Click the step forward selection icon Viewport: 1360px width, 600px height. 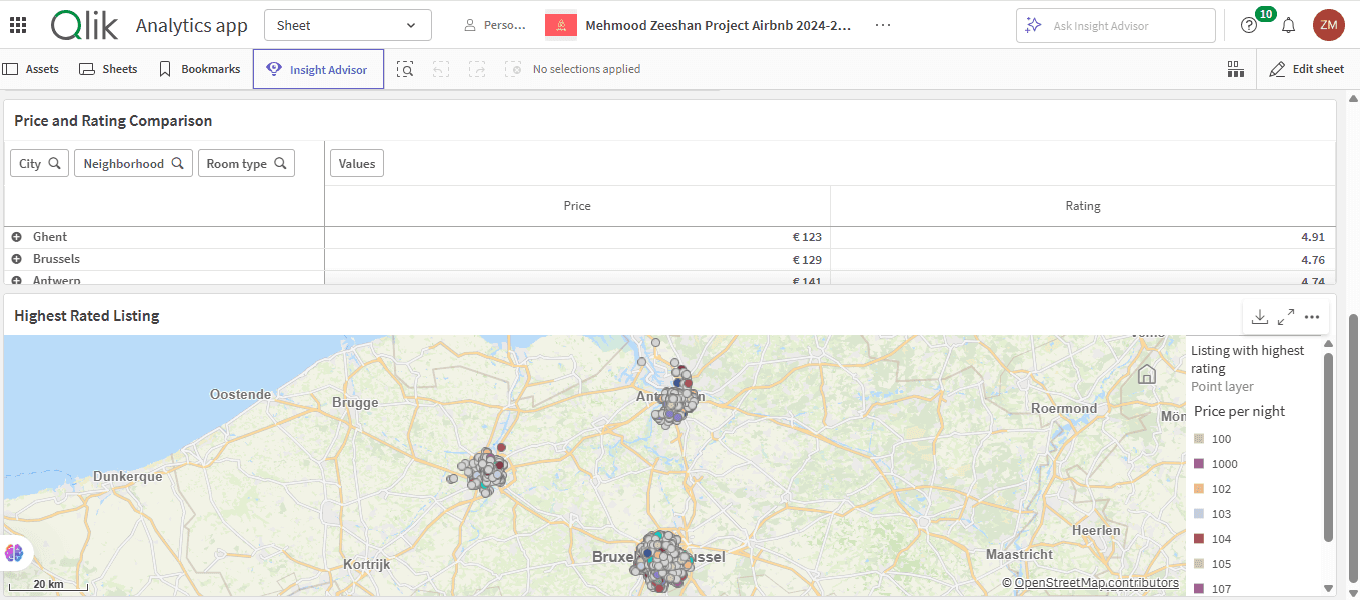point(477,69)
